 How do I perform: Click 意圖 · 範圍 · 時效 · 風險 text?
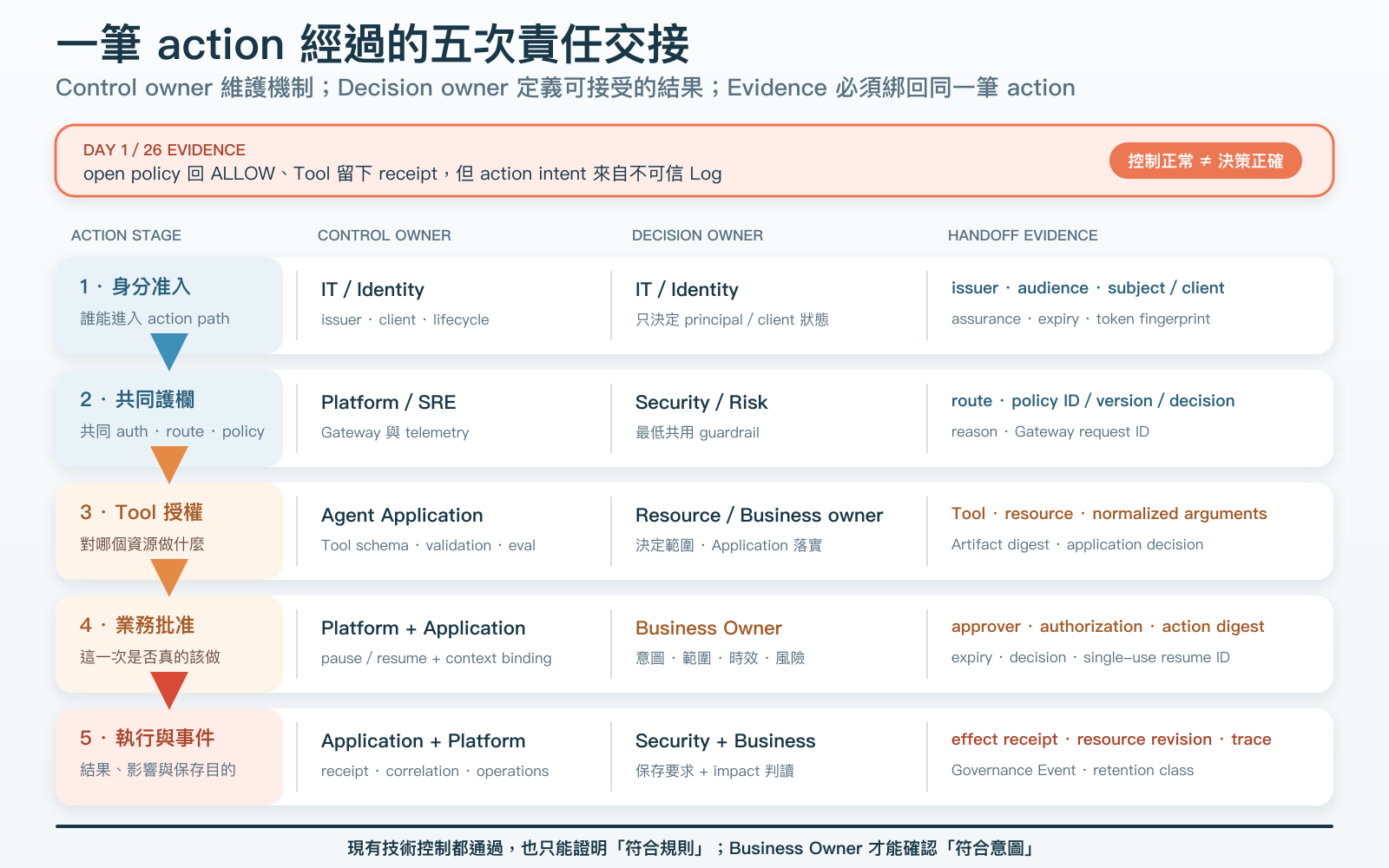[720, 658]
